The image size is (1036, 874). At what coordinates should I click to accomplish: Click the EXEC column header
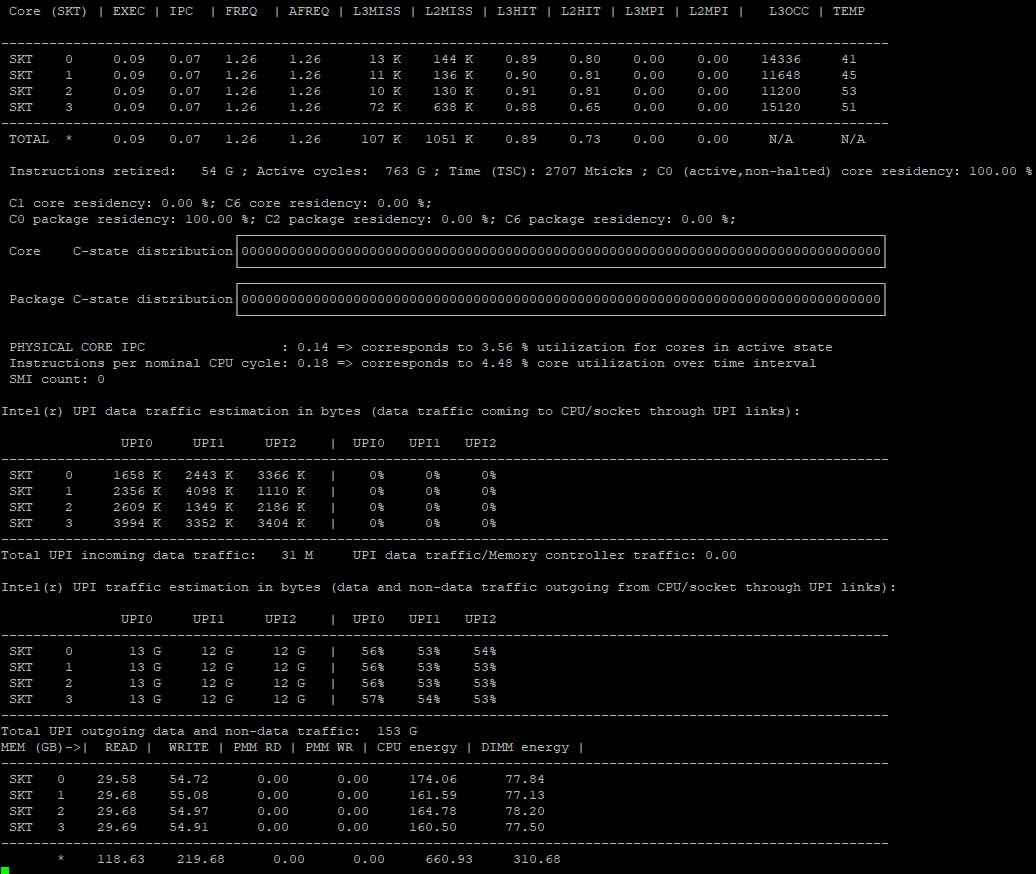click(x=129, y=11)
